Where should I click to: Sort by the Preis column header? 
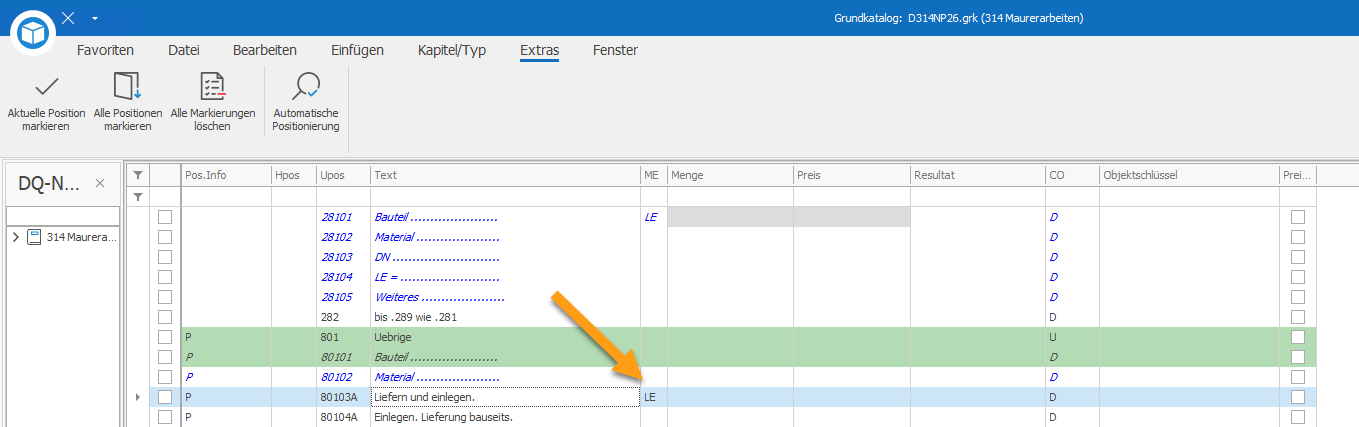[851, 175]
